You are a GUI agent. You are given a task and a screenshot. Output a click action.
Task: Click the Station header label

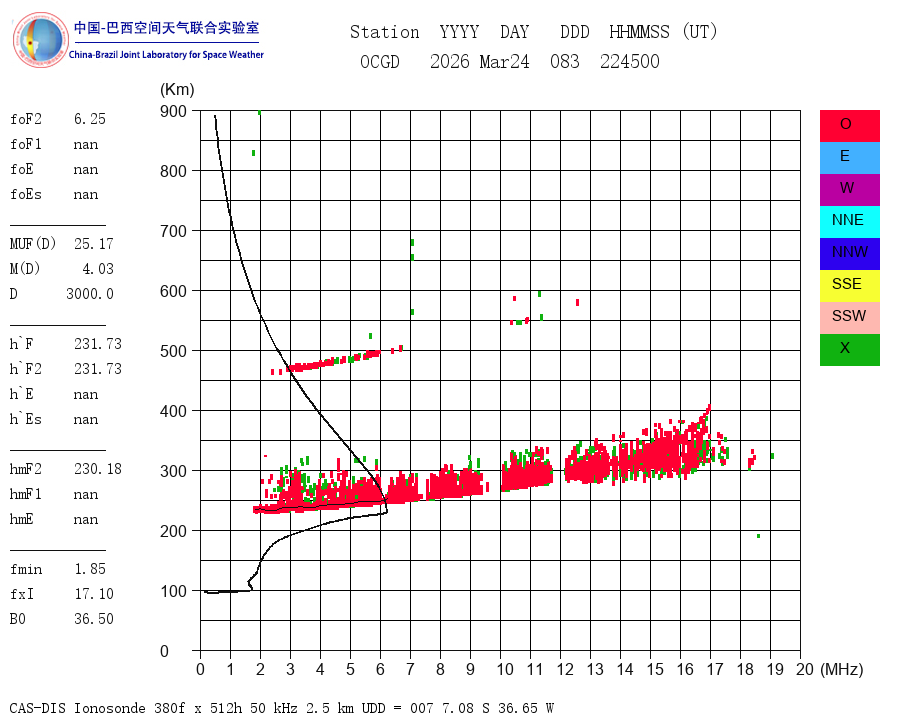point(385,32)
